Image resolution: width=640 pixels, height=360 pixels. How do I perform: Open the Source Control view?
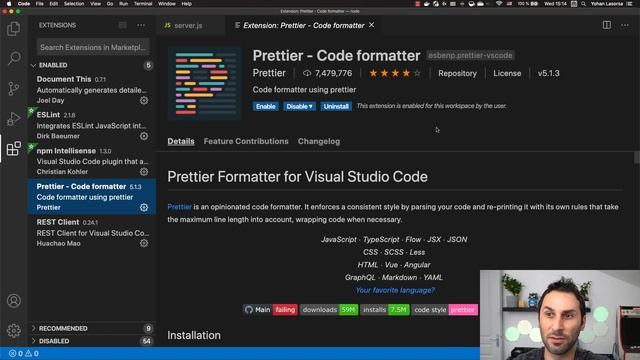coord(13,88)
